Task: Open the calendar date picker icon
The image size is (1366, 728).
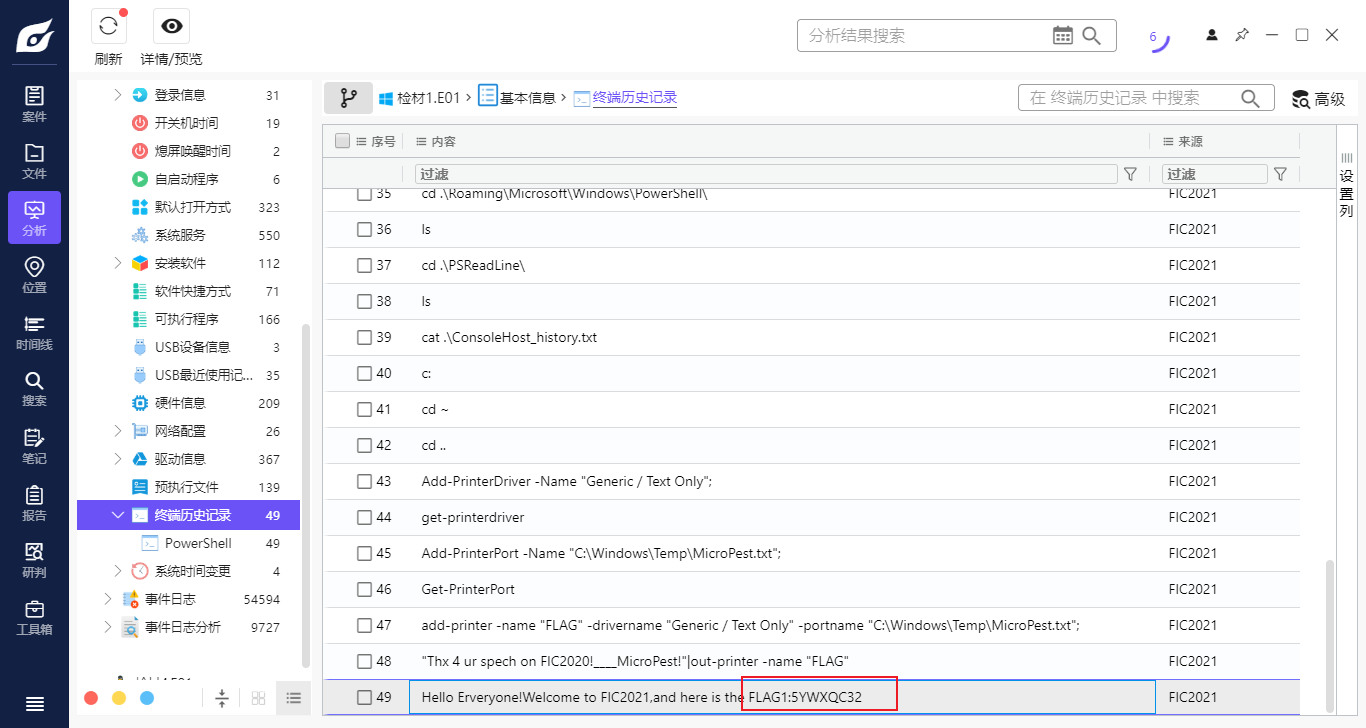Action: click(x=1062, y=36)
